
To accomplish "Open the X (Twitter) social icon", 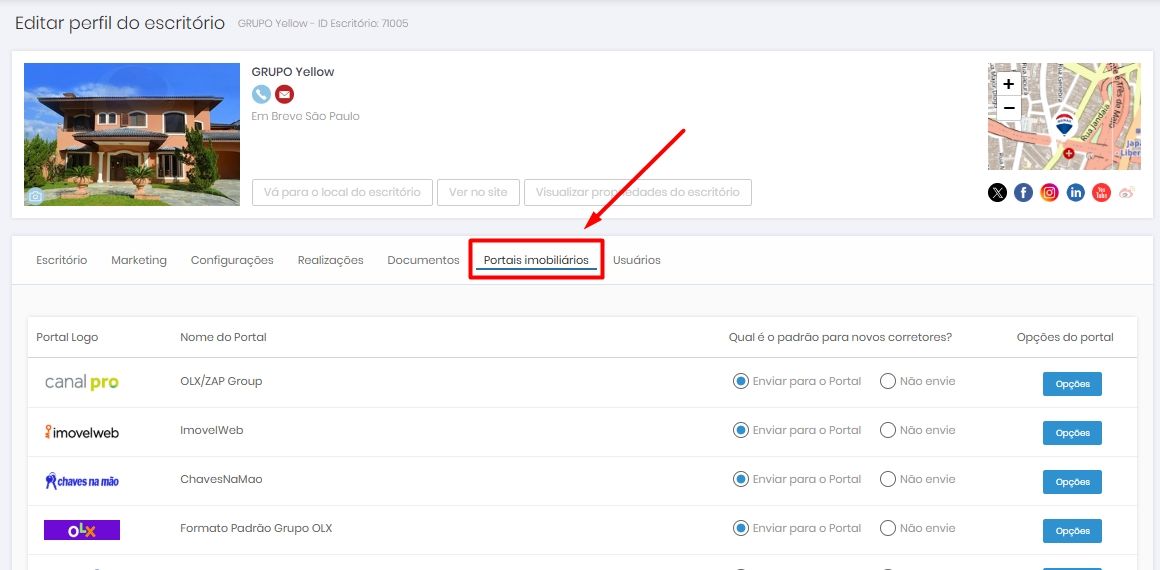I will coord(997,193).
